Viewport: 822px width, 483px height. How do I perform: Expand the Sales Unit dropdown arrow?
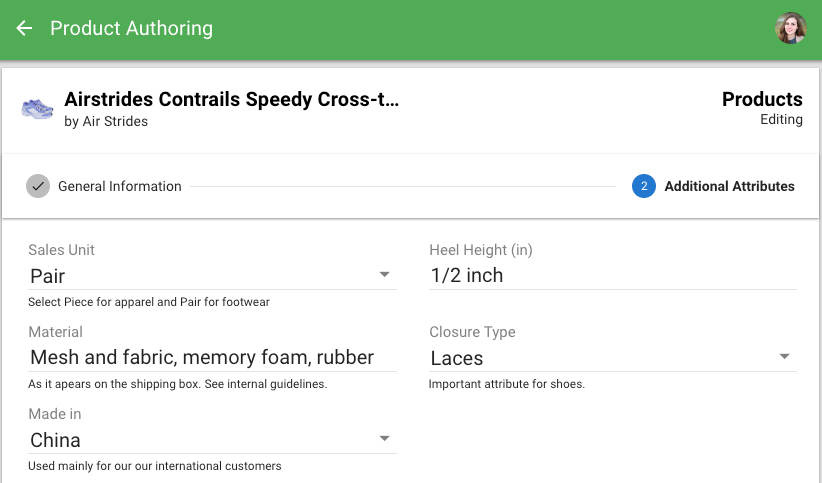pyautogui.click(x=384, y=275)
